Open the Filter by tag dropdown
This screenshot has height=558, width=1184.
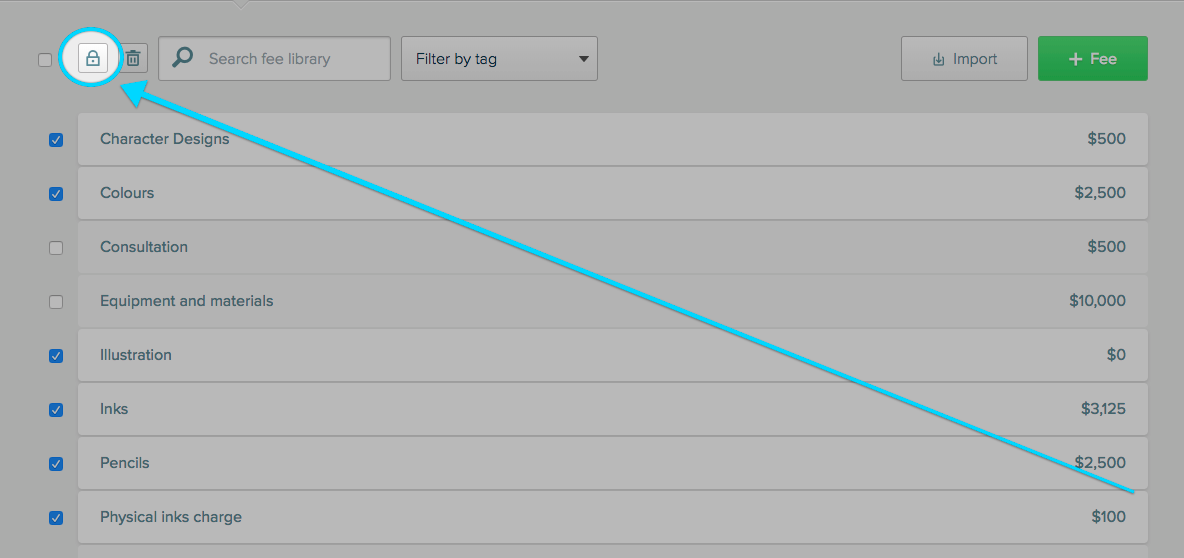pos(499,58)
